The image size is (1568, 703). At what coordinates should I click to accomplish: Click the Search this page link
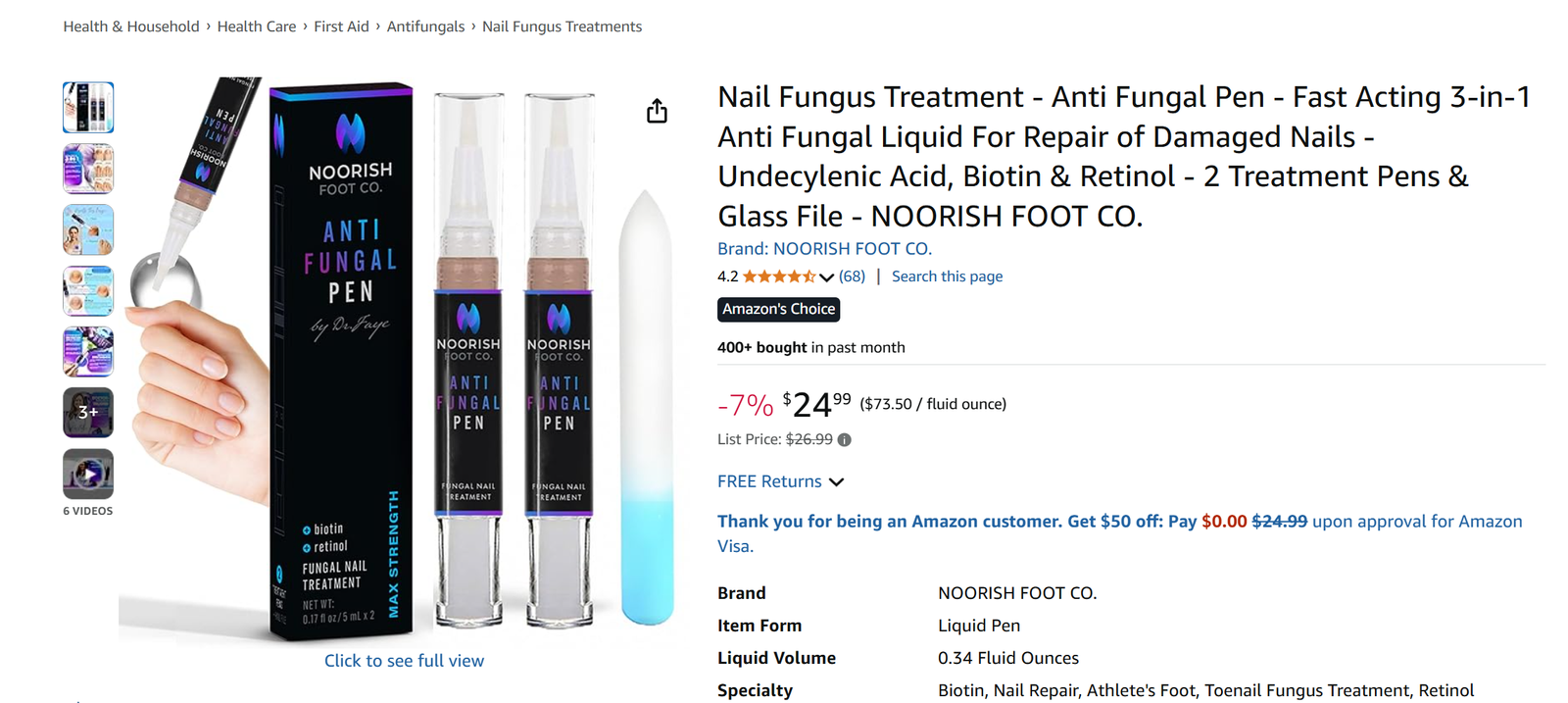947,276
